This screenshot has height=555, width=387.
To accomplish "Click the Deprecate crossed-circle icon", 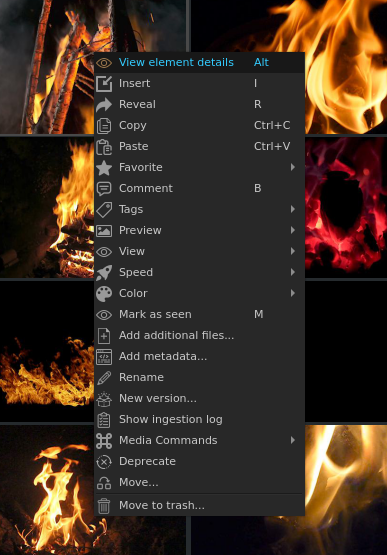I will point(104,462).
